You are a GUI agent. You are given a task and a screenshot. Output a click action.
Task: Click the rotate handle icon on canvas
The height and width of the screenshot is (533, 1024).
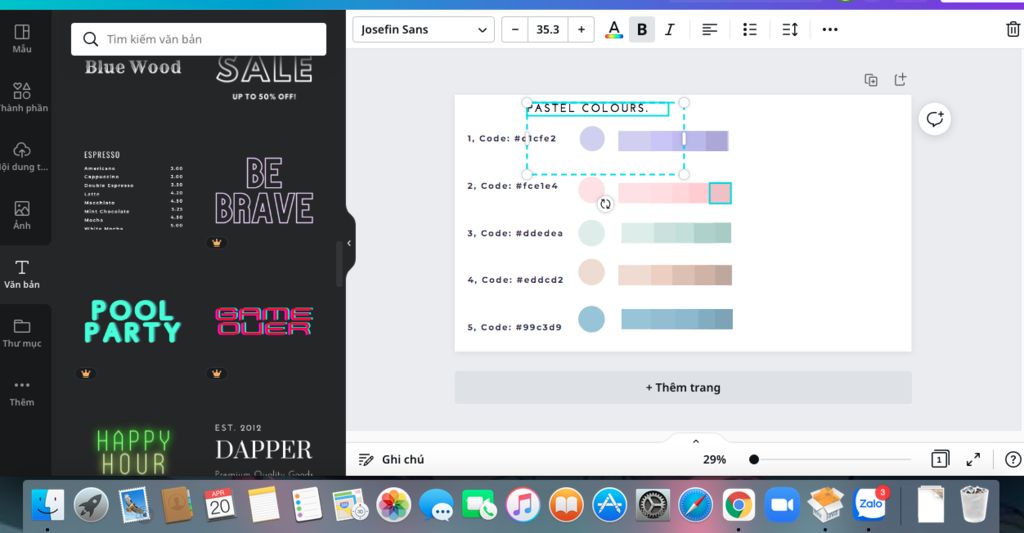605,204
